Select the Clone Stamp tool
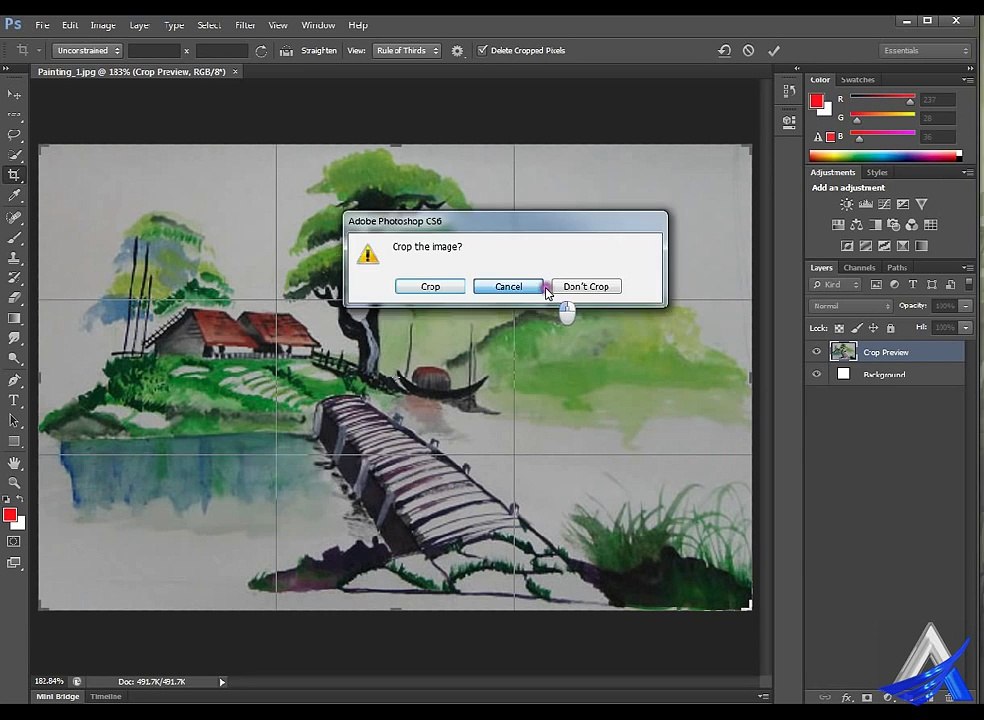This screenshot has width=984, height=720. [x=14, y=257]
